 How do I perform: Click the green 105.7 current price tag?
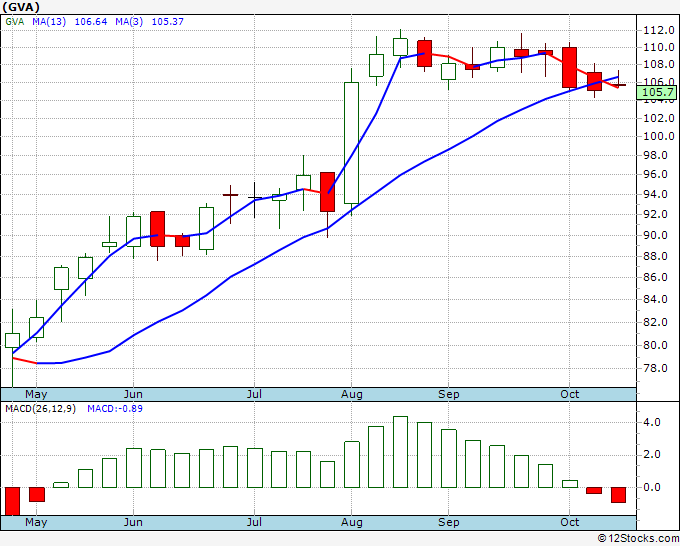tap(657, 92)
